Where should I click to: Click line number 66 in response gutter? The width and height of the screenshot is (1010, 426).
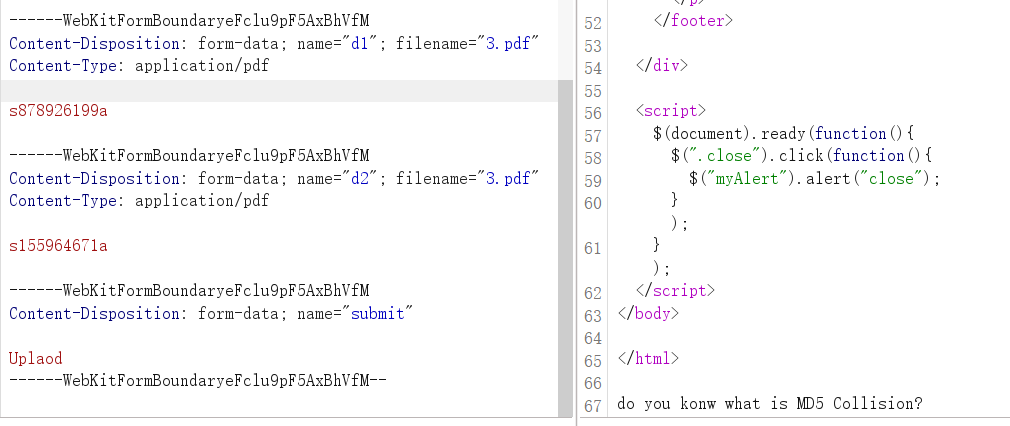(x=593, y=383)
